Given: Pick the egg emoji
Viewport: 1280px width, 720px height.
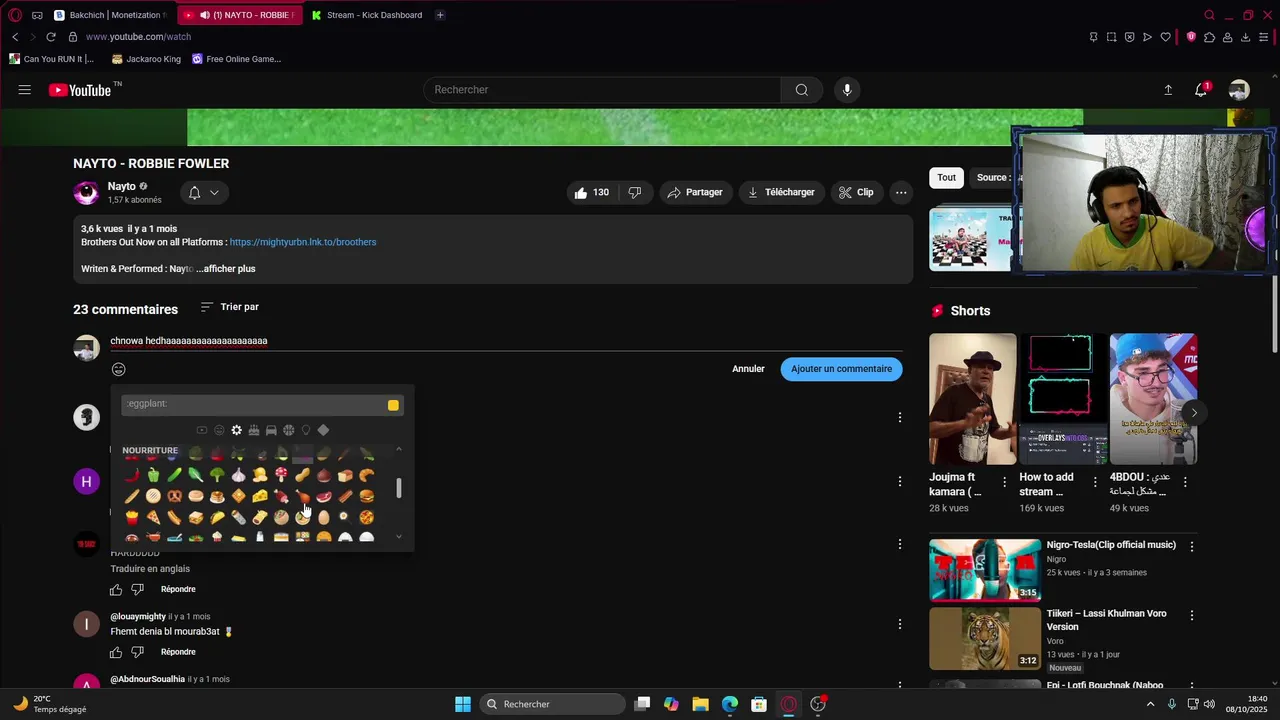Looking at the screenshot, I should tap(324, 517).
